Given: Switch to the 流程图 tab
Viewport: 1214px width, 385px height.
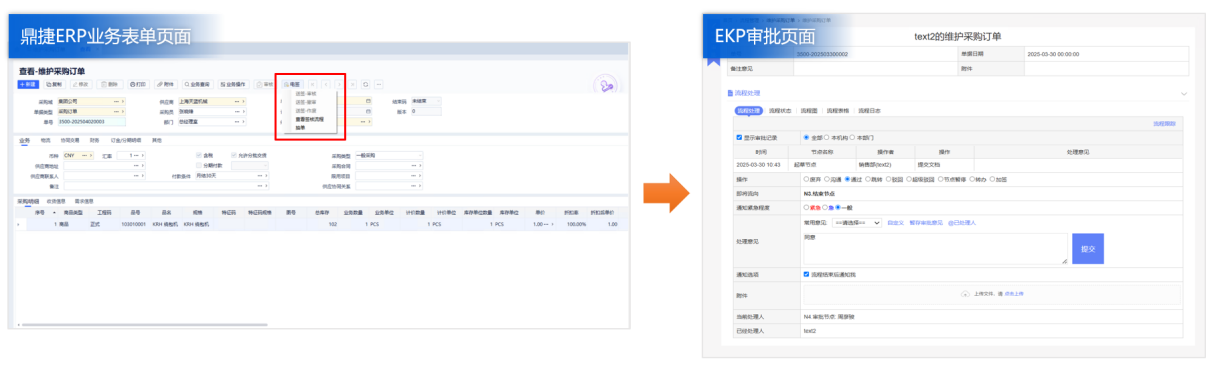Looking at the screenshot, I should [809, 111].
